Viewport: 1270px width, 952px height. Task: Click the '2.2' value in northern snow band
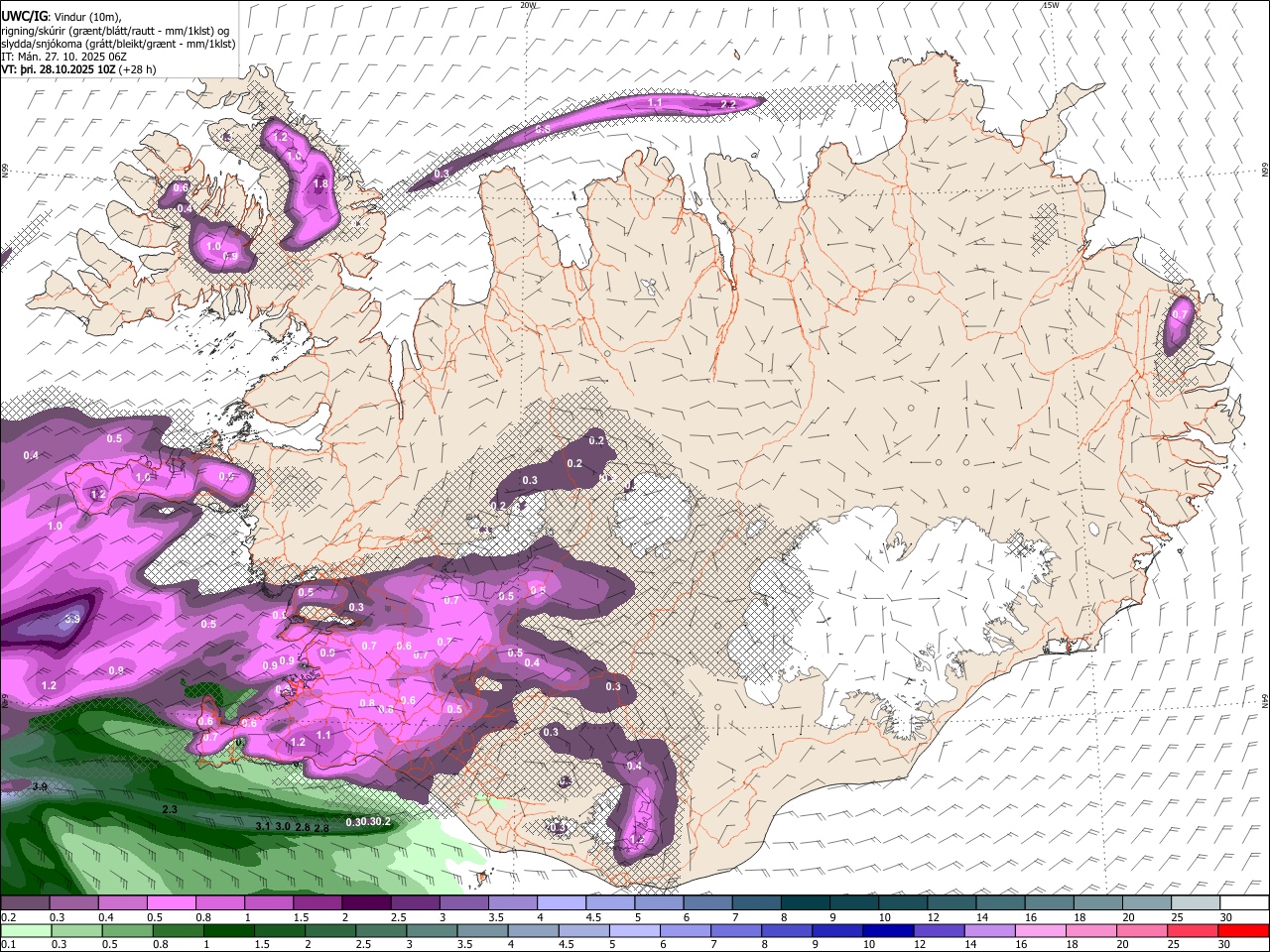tap(727, 104)
